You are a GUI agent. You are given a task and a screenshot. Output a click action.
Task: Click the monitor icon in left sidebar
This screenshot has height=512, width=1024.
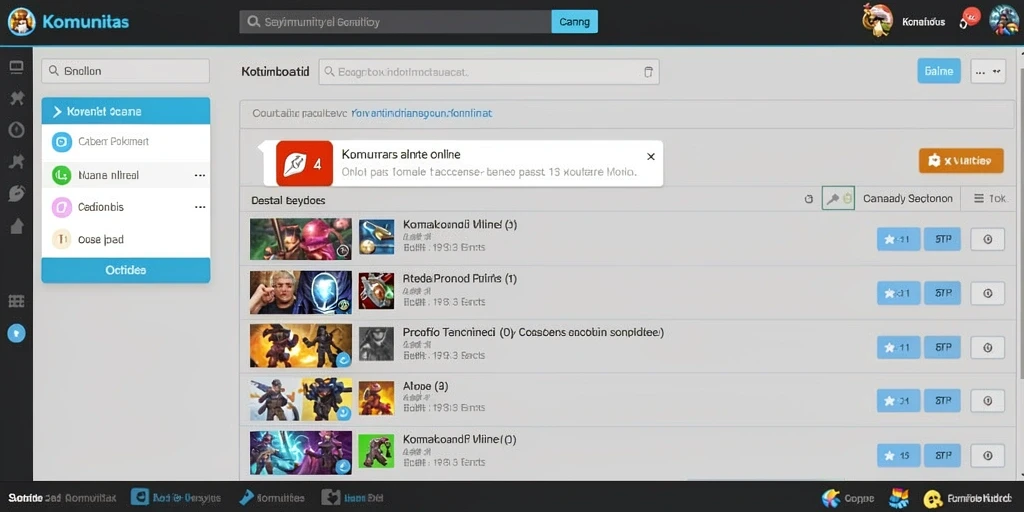point(16,67)
